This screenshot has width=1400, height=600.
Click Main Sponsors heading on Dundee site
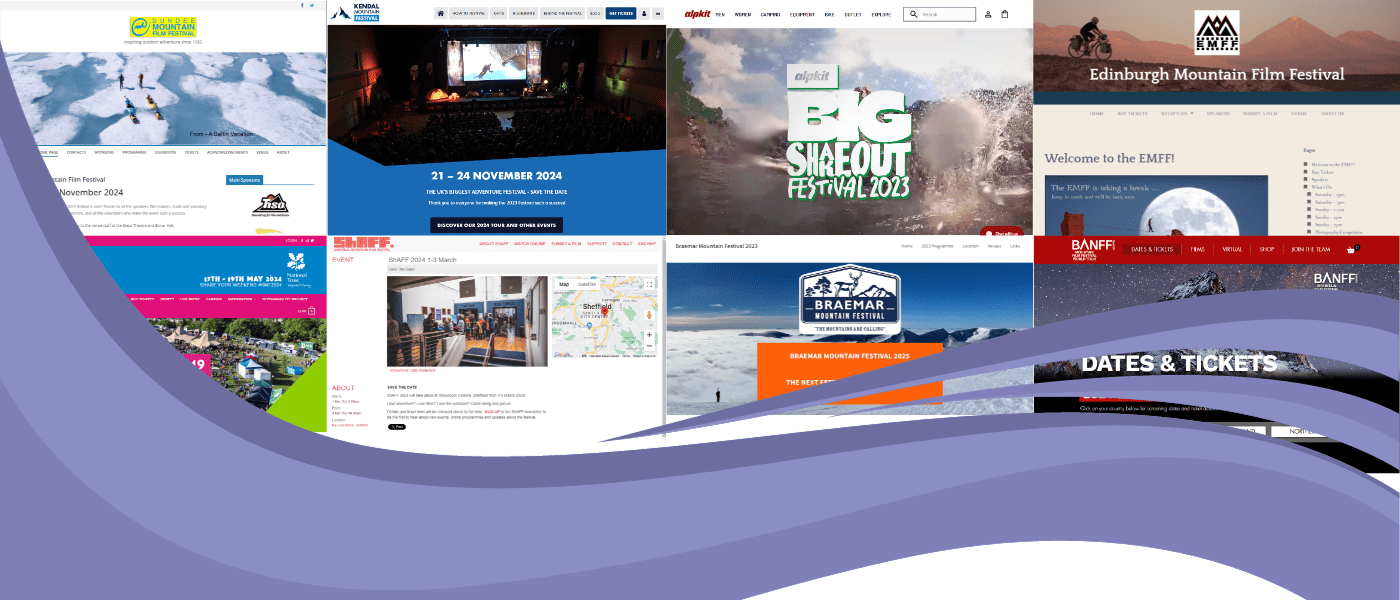tap(244, 181)
